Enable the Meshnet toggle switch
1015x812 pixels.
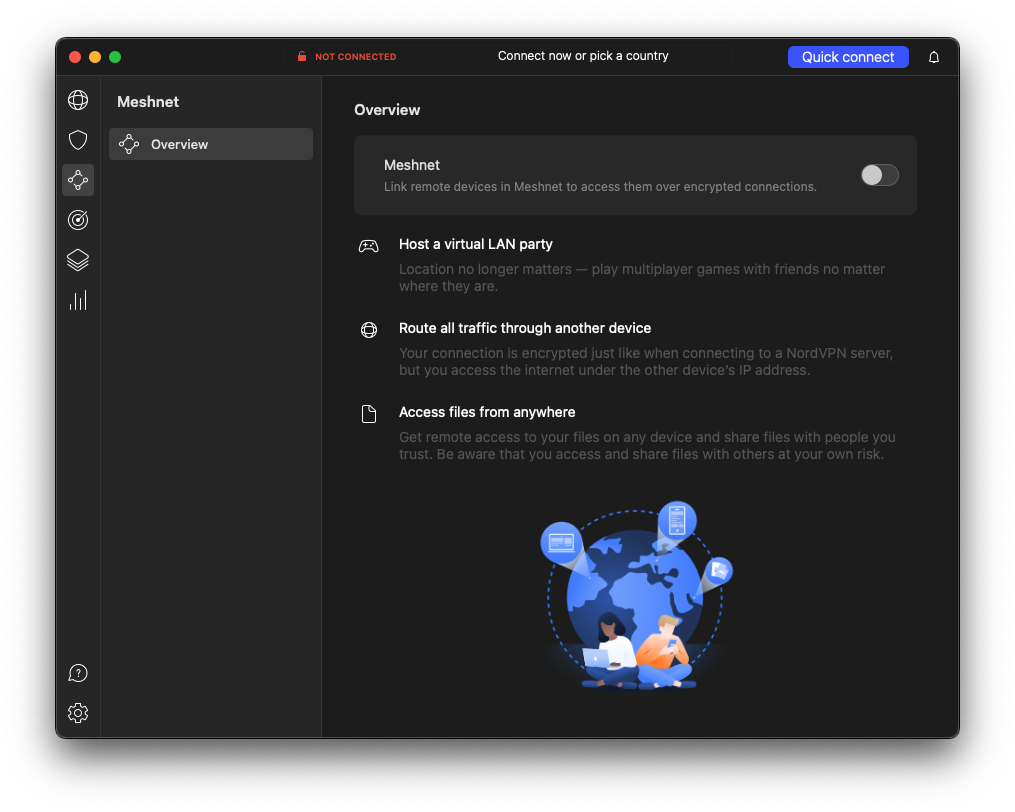coord(880,175)
